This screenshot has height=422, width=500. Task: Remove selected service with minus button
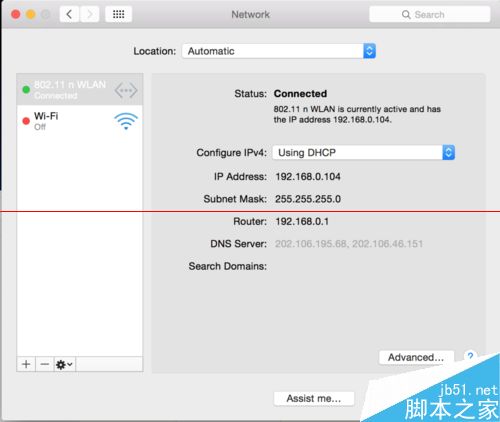(x=44, y=364)
